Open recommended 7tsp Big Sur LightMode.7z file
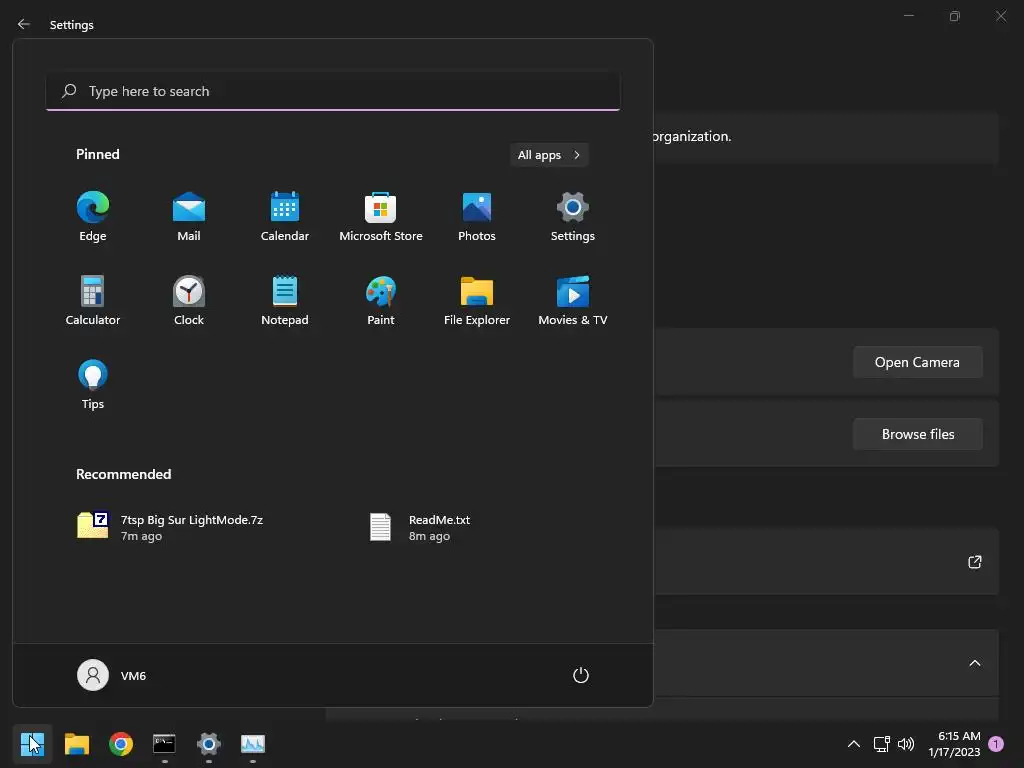This screenshot has height=768, width=1024. click(x=171, y=527)
